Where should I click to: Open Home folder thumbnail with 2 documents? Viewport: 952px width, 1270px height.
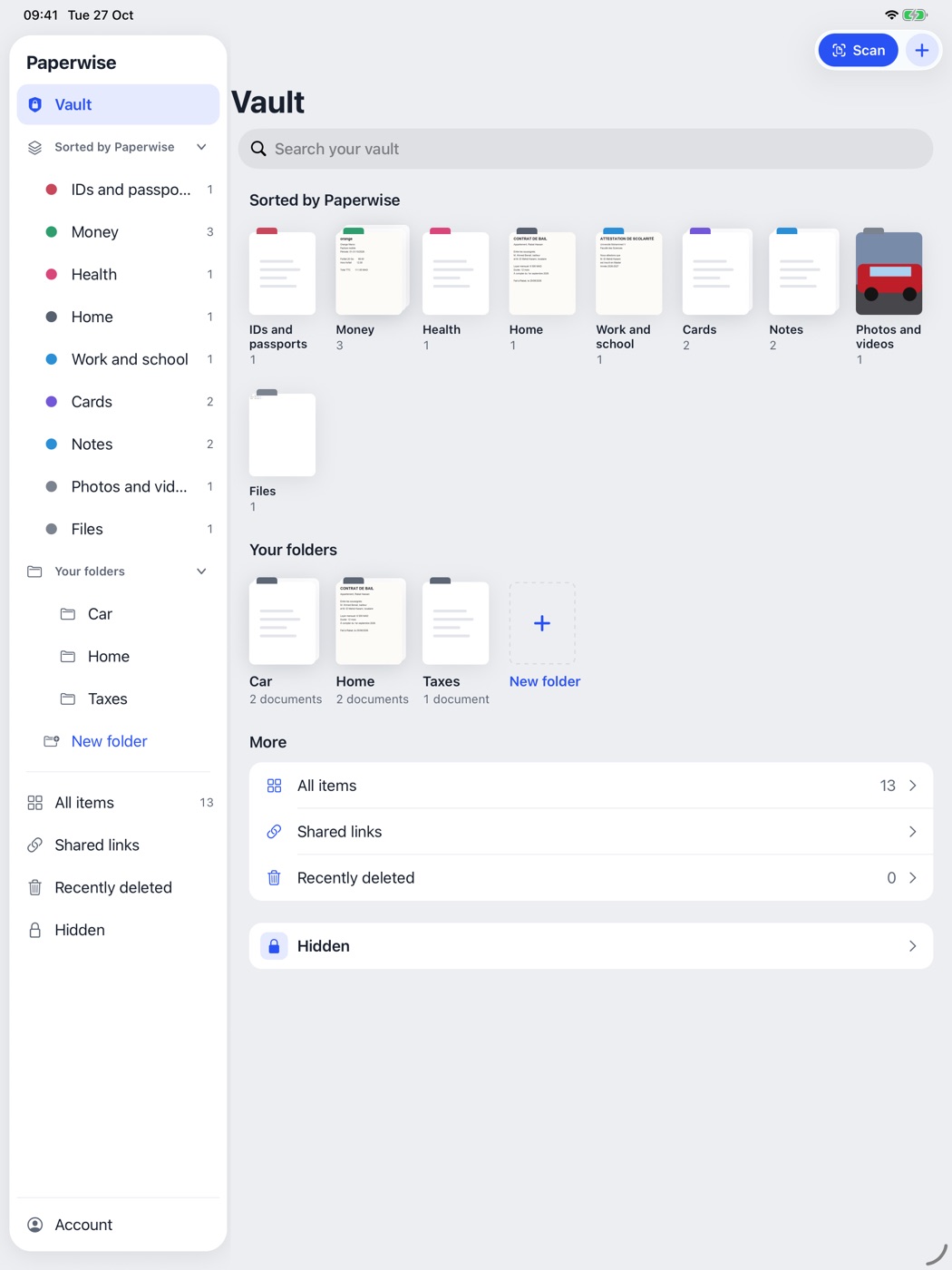[371, 620]
